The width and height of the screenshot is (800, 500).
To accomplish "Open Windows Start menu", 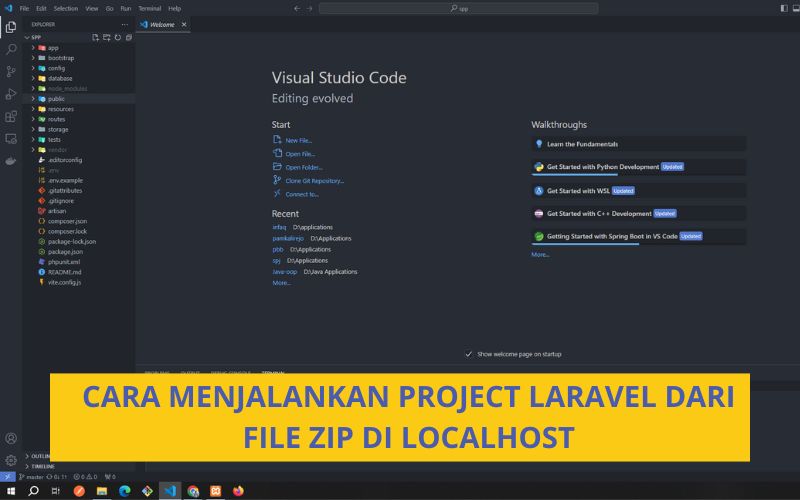I will click(11, 491).
